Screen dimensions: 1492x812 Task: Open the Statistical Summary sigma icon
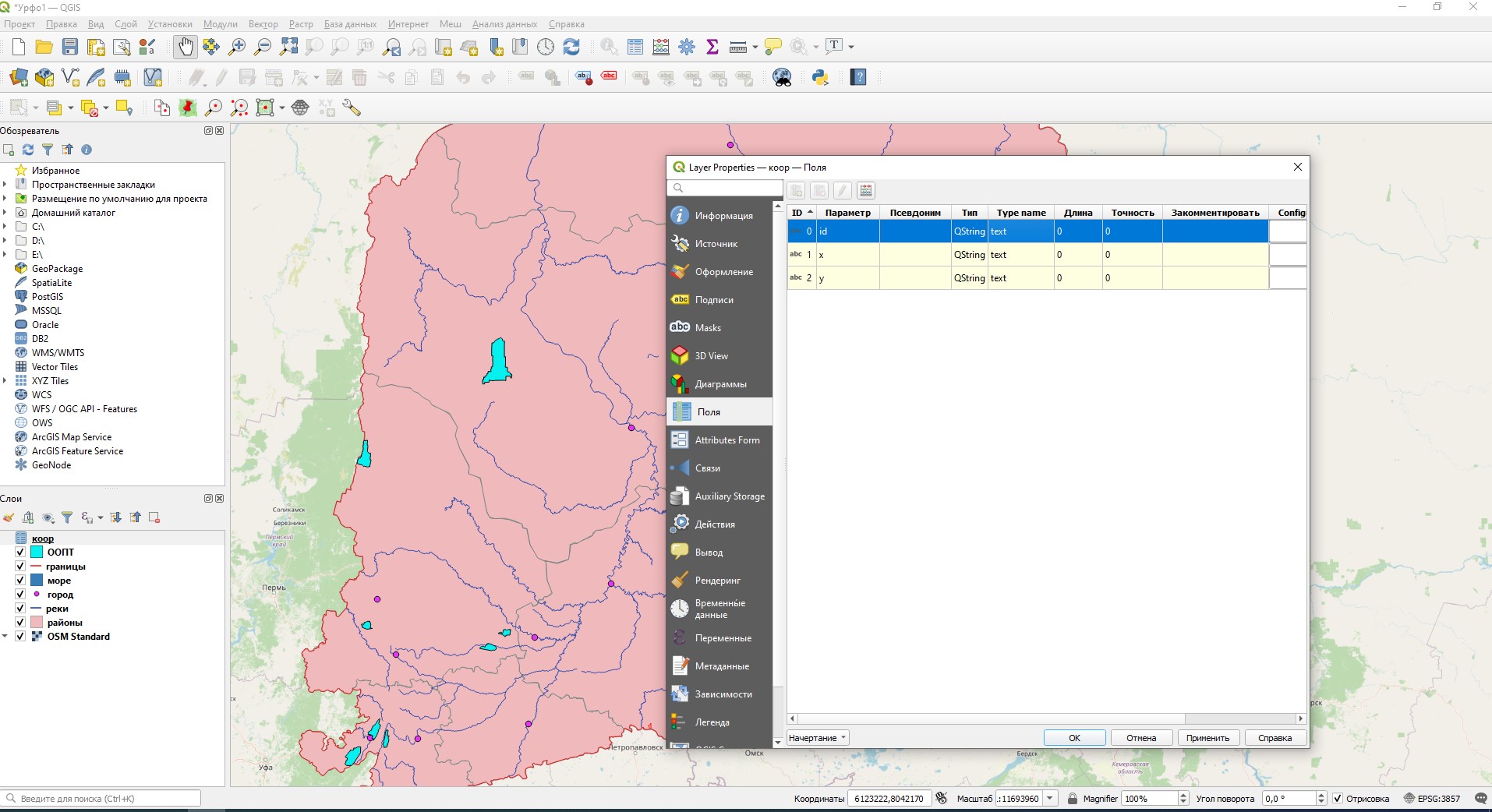tap(712, 47)
